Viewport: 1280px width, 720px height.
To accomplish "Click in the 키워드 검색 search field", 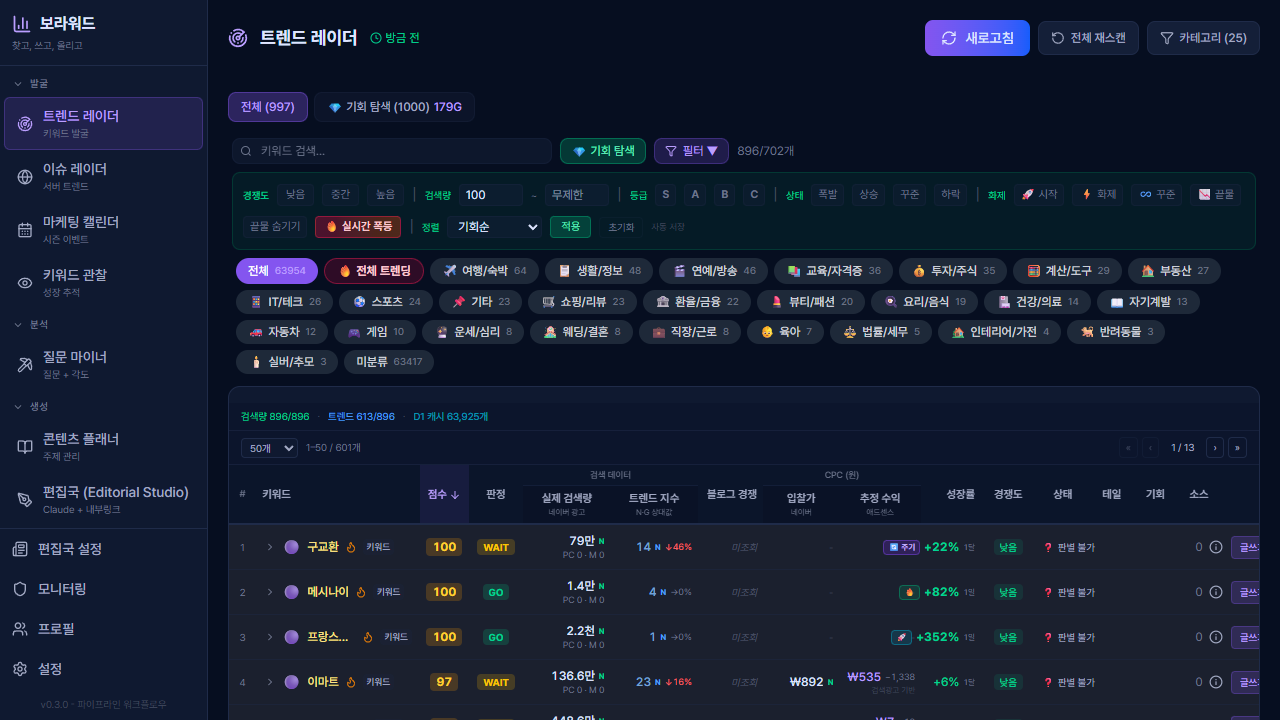I will (x=392, y=151).
